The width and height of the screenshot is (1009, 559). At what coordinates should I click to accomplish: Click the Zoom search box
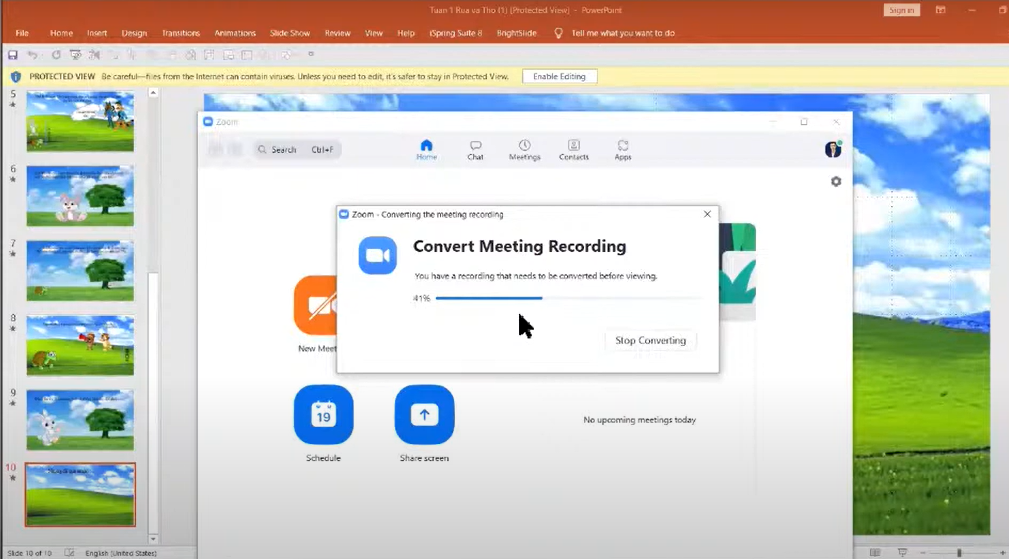tap(296, 149)
